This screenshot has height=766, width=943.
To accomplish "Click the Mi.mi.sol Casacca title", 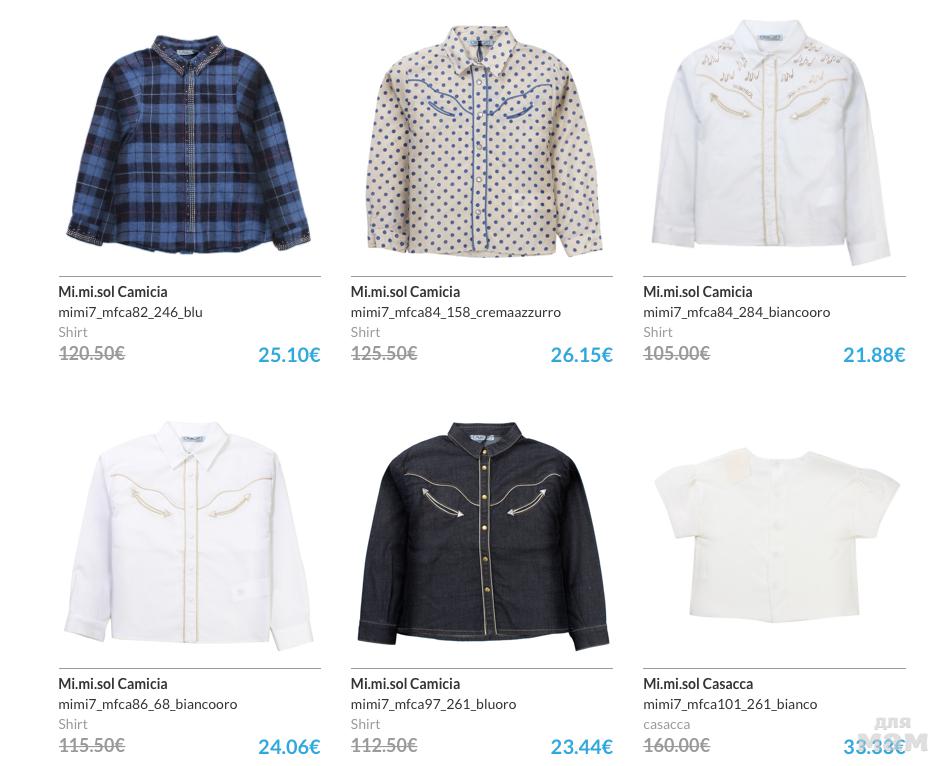I will pos(698,684).
